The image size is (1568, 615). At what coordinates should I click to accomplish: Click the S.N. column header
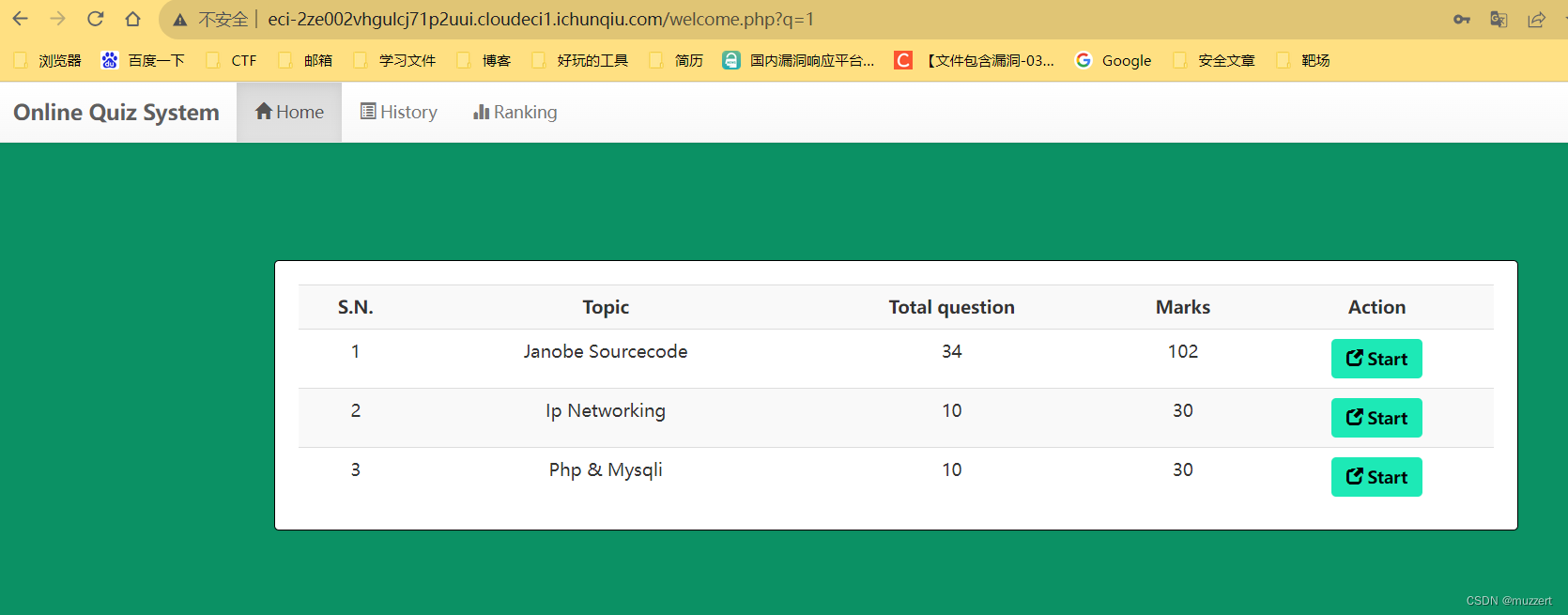click(356, 307)
